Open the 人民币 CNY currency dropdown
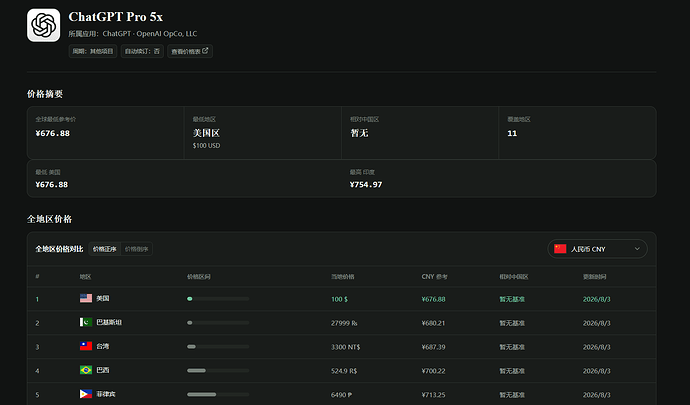 point(597,249)
